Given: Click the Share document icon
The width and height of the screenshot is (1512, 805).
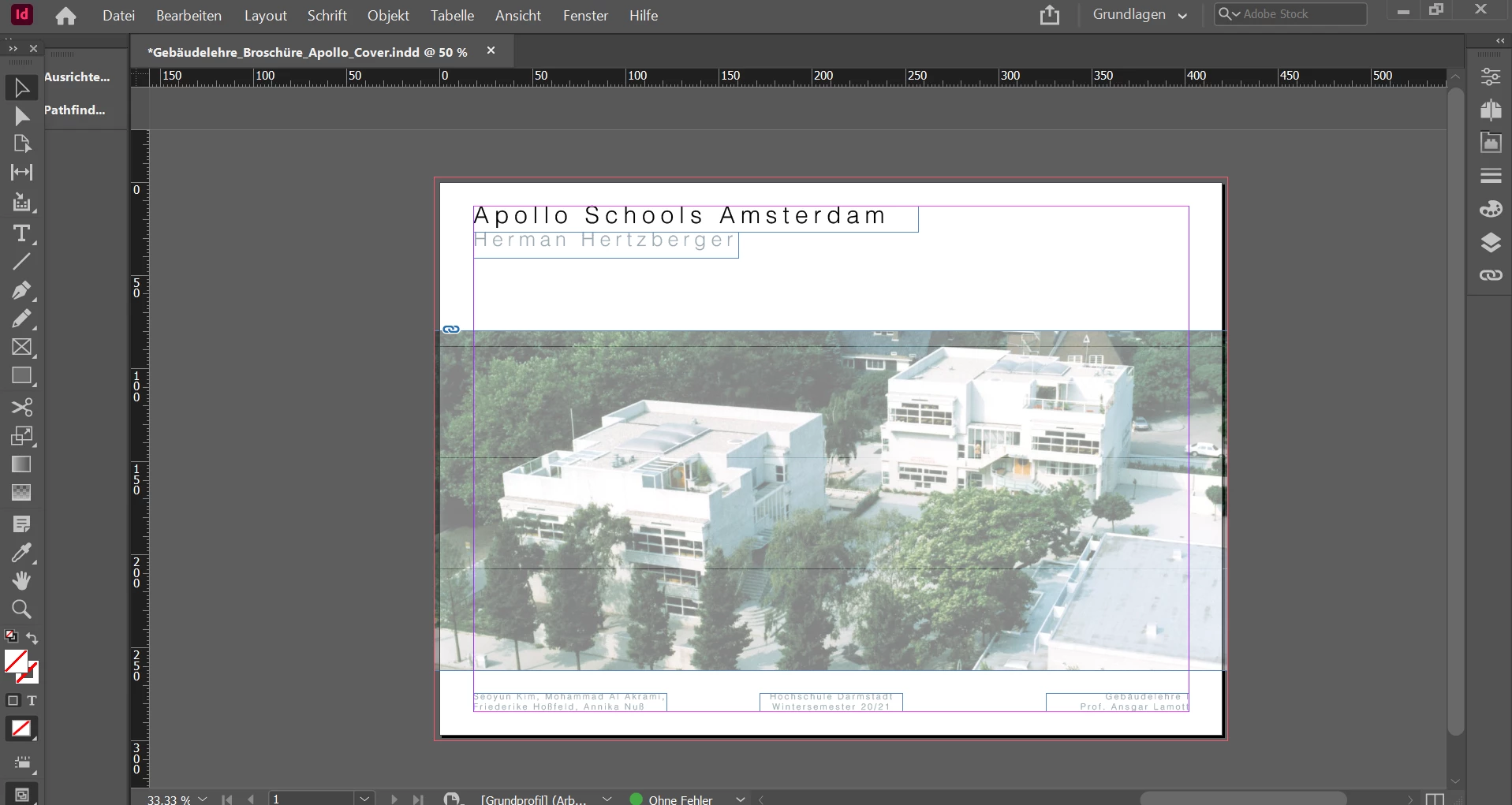Looking at the screenshot, I should 1050,15.
